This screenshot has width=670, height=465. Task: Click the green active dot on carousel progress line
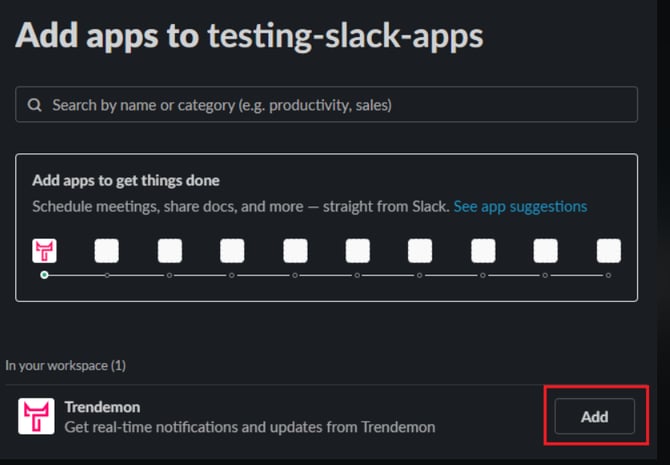pyautogui.click(x=44, y=275)
